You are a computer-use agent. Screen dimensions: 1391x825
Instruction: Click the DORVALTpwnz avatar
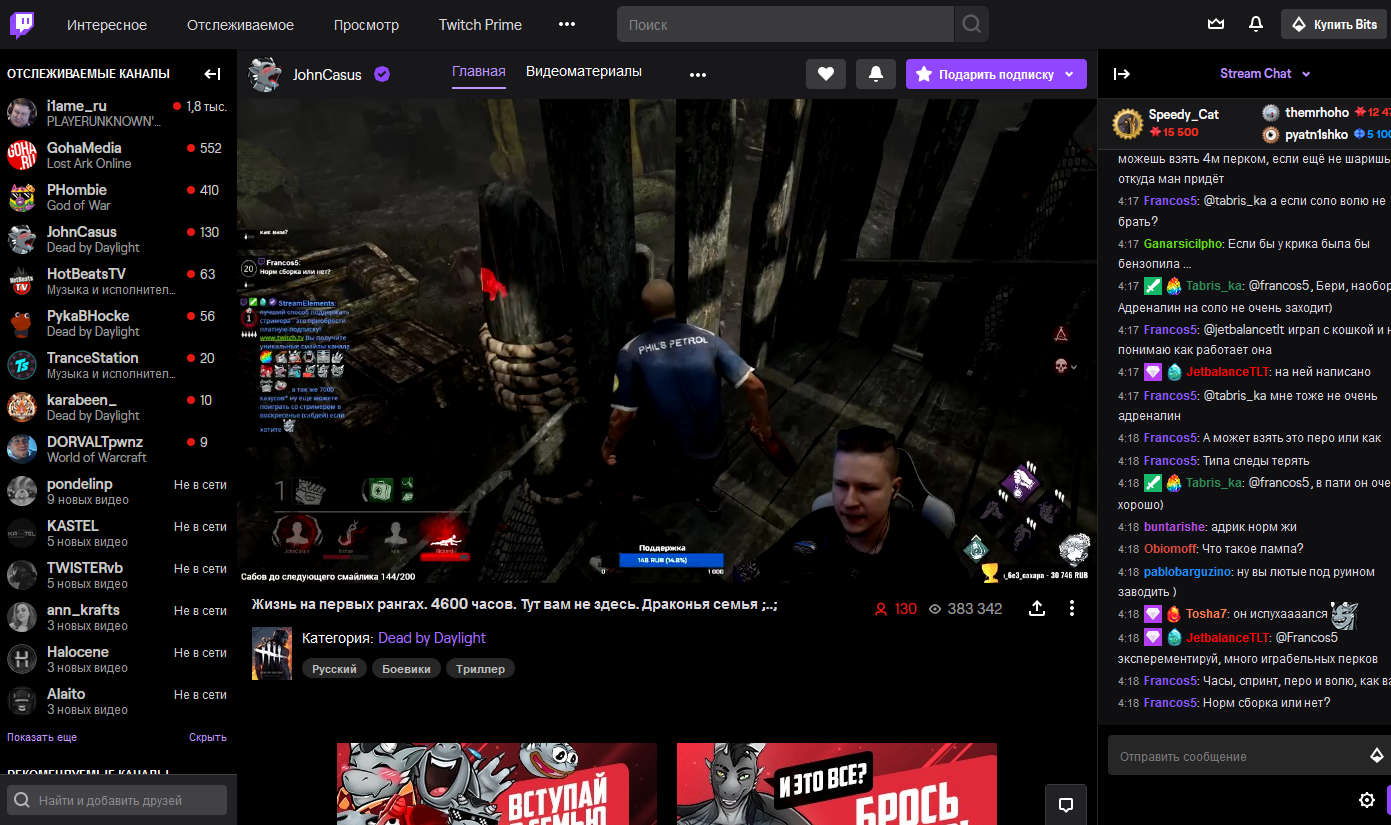22,449
